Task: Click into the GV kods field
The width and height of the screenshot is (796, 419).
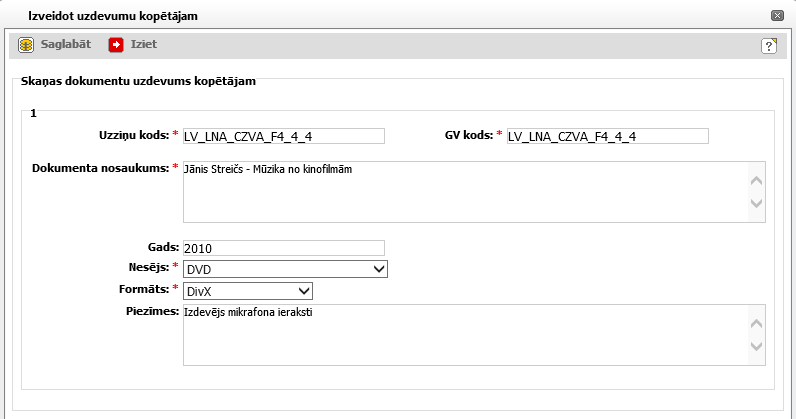Action: (x=607, y=136)
